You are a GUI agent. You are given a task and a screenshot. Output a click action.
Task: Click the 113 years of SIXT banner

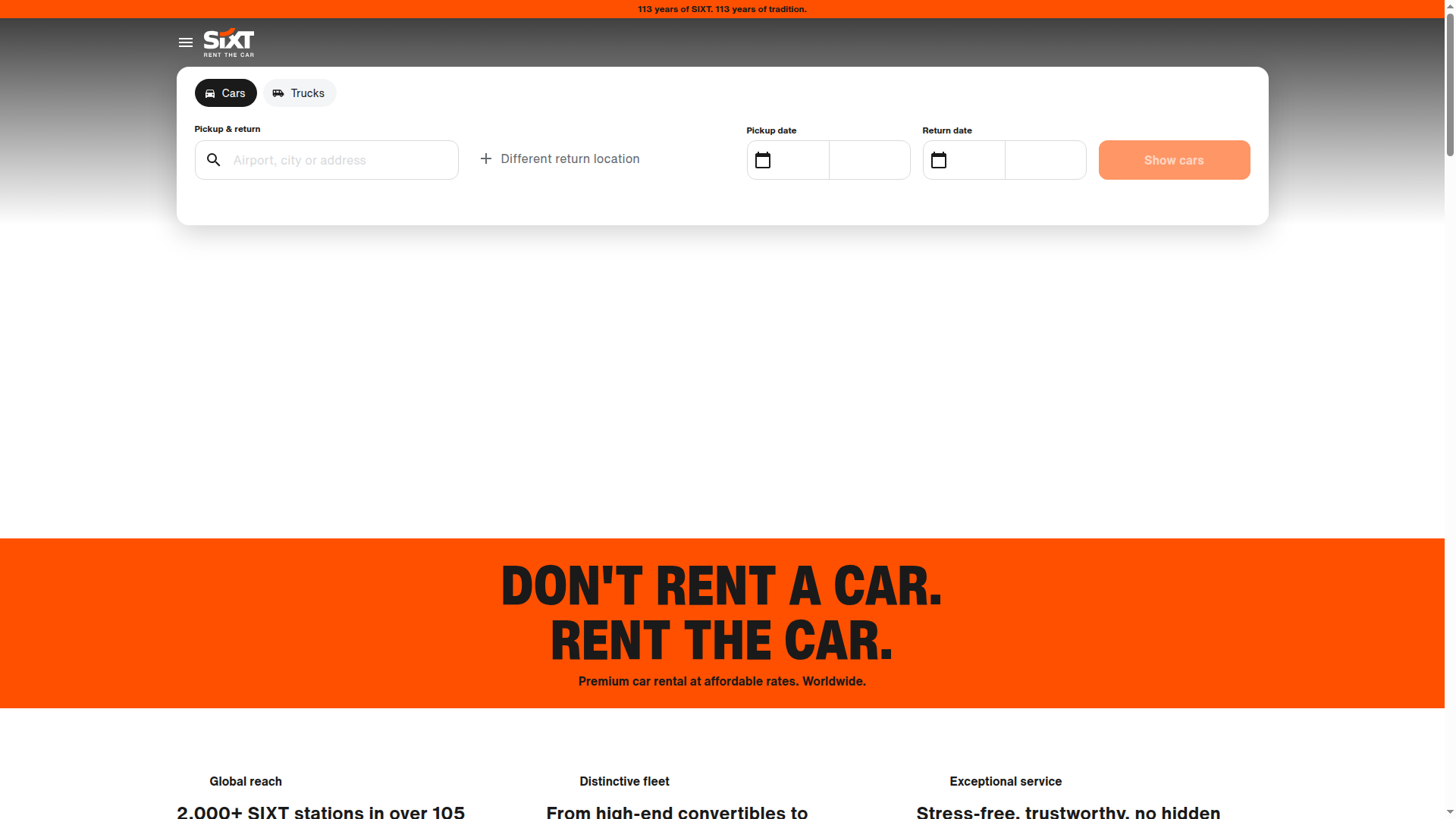click(722, 9)
